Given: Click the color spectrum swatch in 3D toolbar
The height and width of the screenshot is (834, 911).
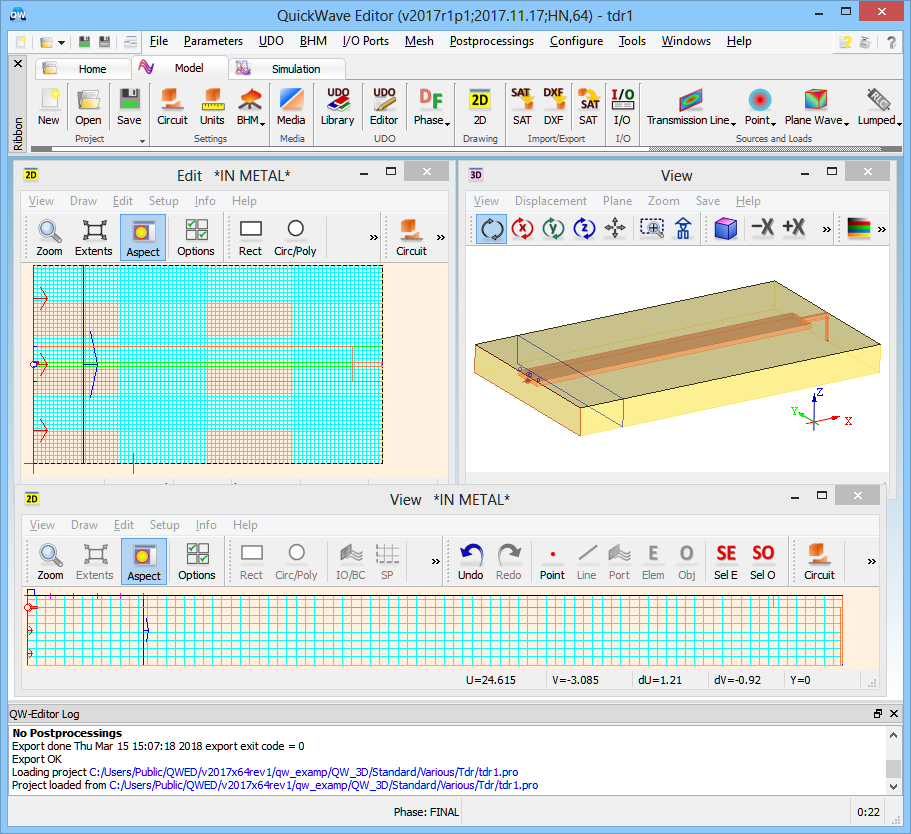Looking at the screenshot, I should (858, 228).
